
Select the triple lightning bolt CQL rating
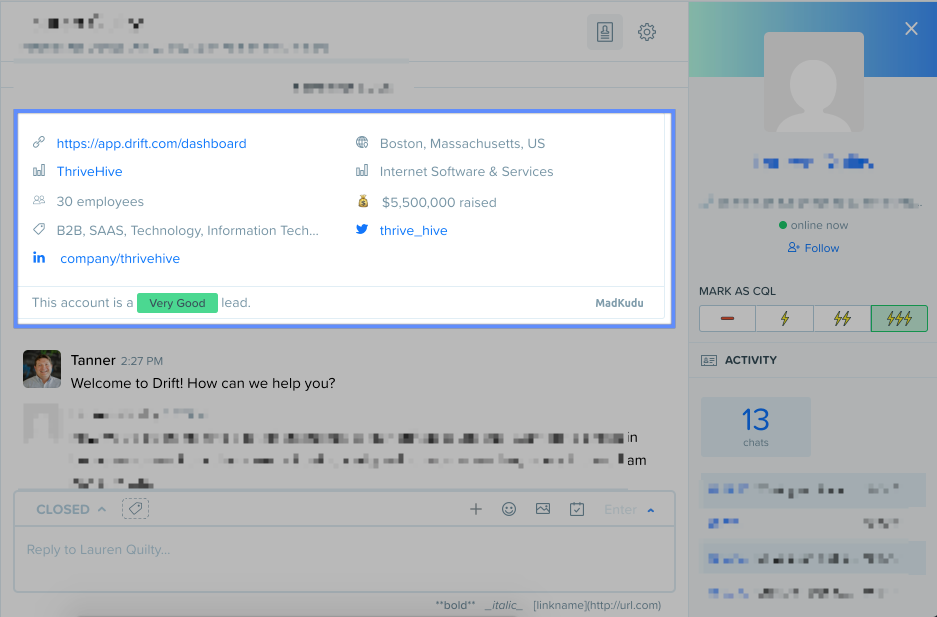(x=899, y=318)
